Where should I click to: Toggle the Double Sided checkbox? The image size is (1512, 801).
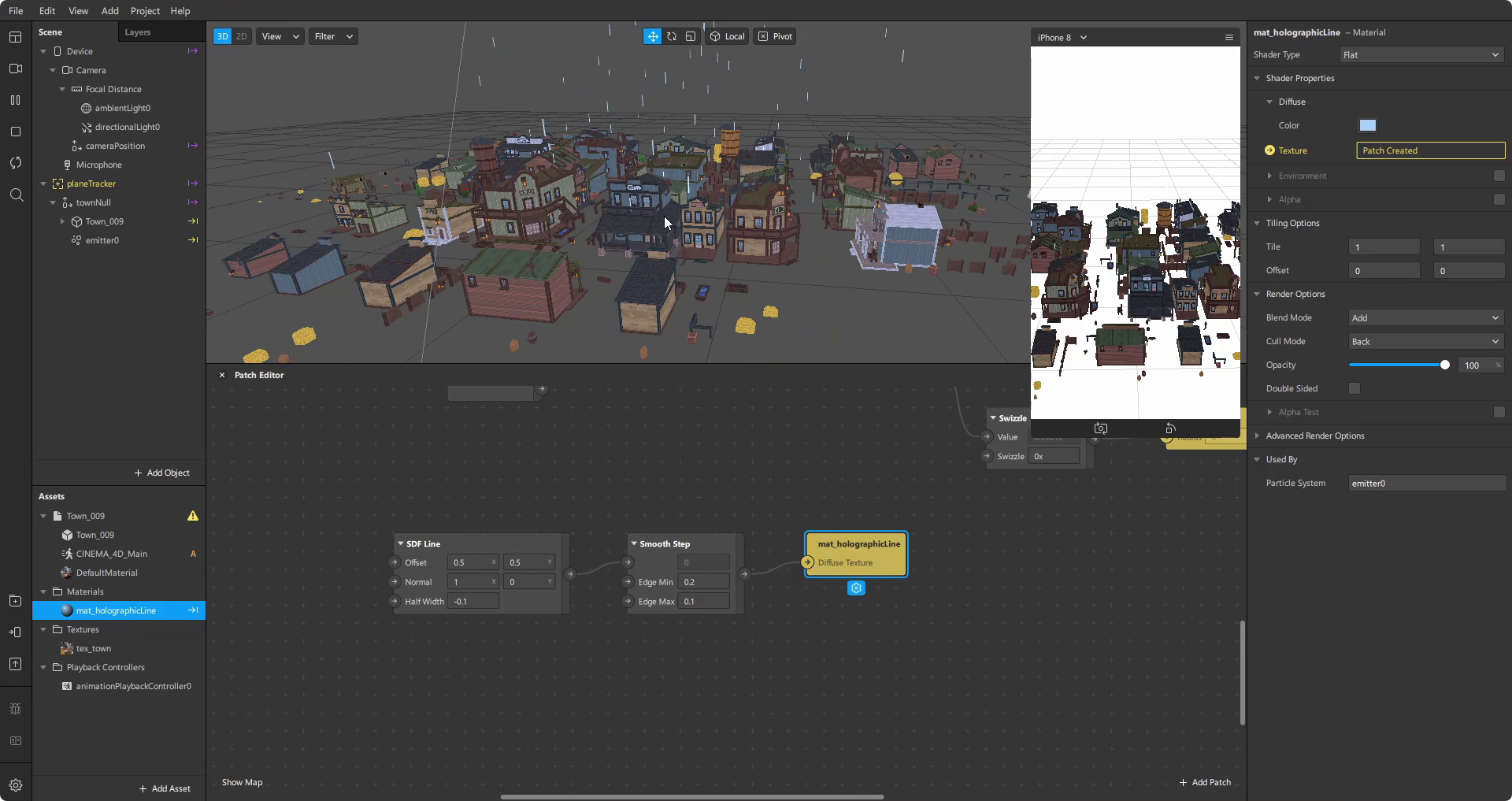[x=1354, y=388]
